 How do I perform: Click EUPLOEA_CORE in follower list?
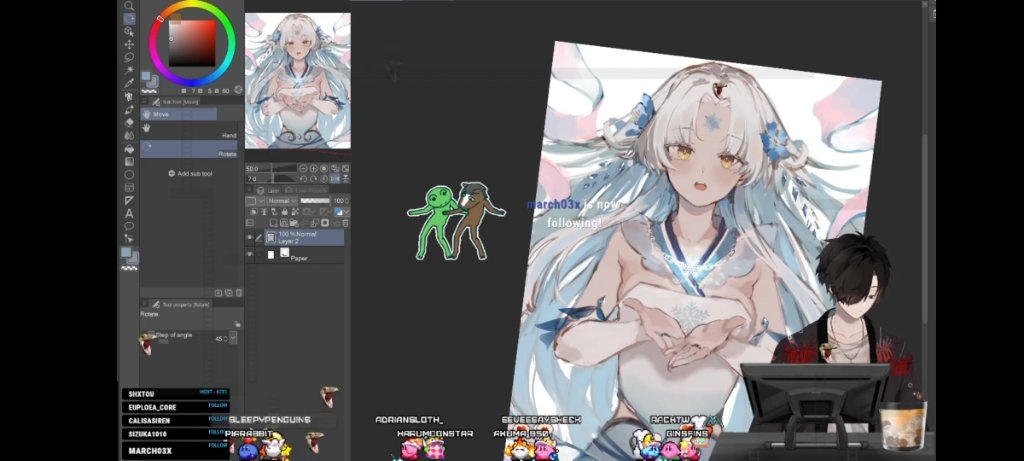[x=153, y=407]
